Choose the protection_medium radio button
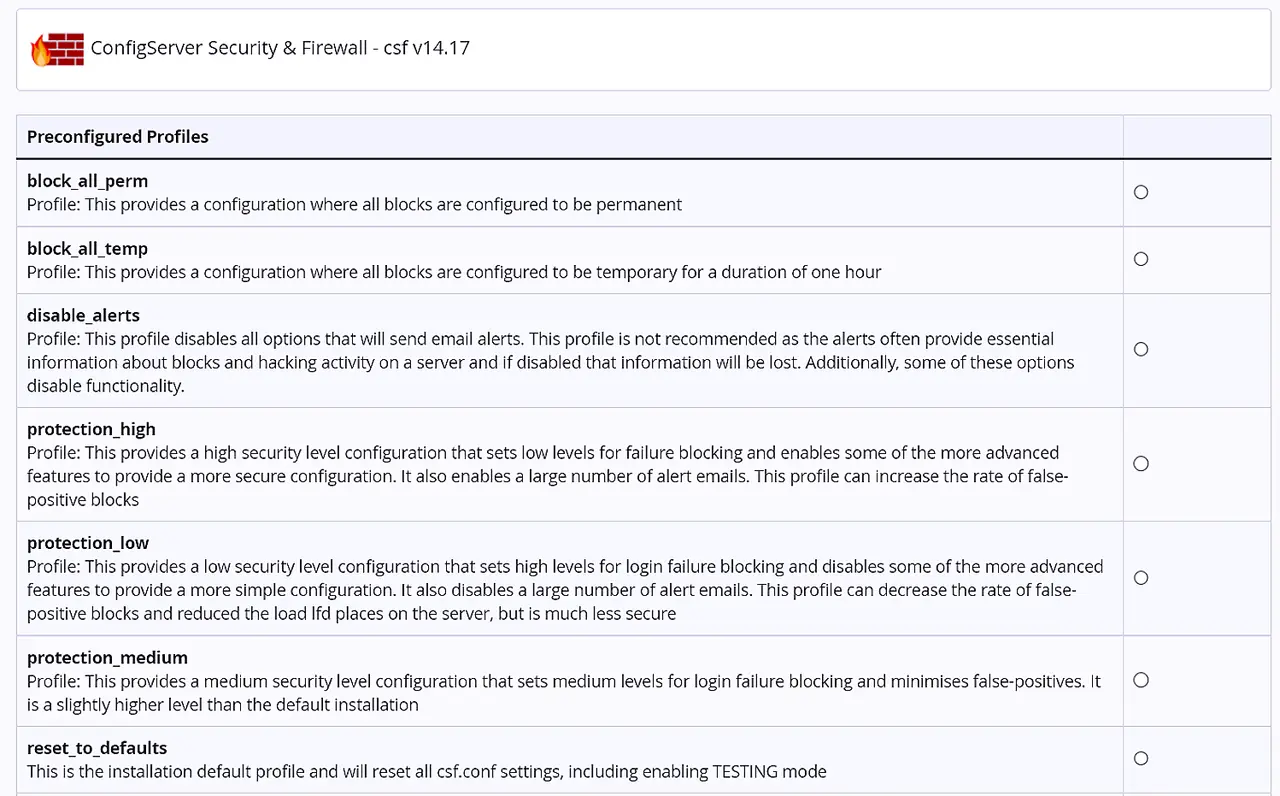Screen dimensions: 1280x796 (1141, 681)
